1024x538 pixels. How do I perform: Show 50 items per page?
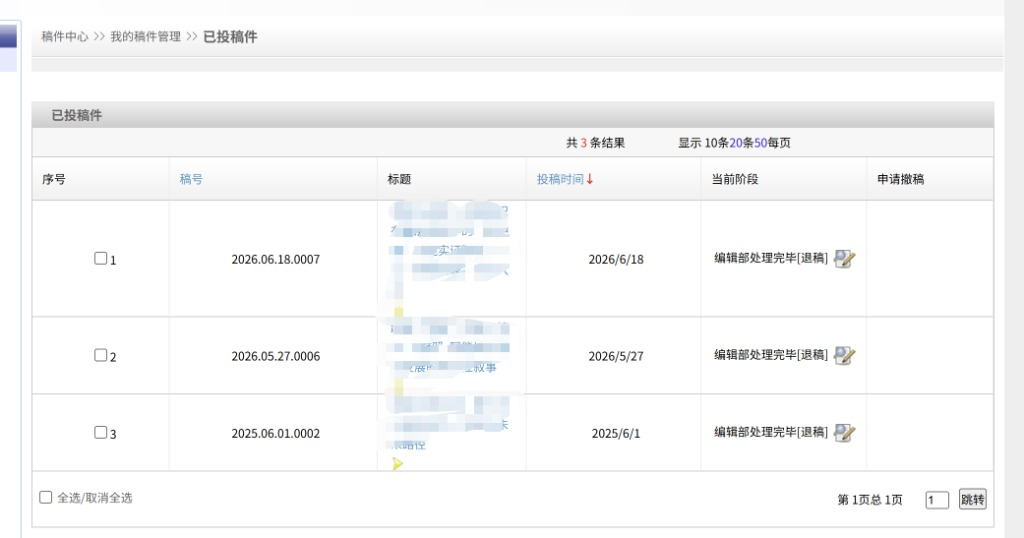pyautogui.click(x=761, y=143)
